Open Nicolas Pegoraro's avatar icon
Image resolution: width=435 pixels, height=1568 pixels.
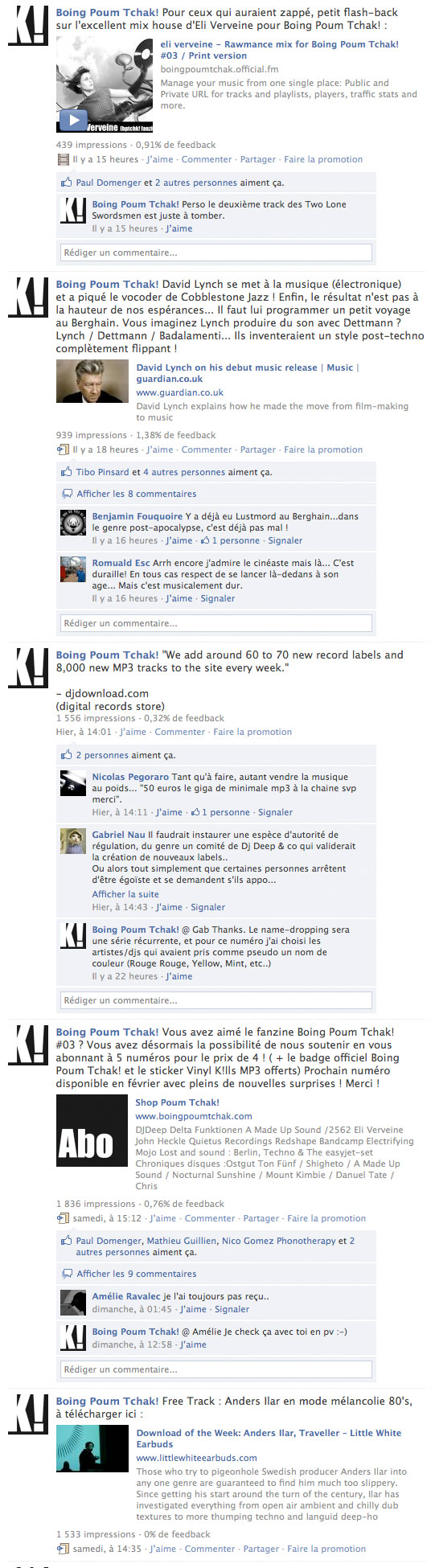(74, 783)
